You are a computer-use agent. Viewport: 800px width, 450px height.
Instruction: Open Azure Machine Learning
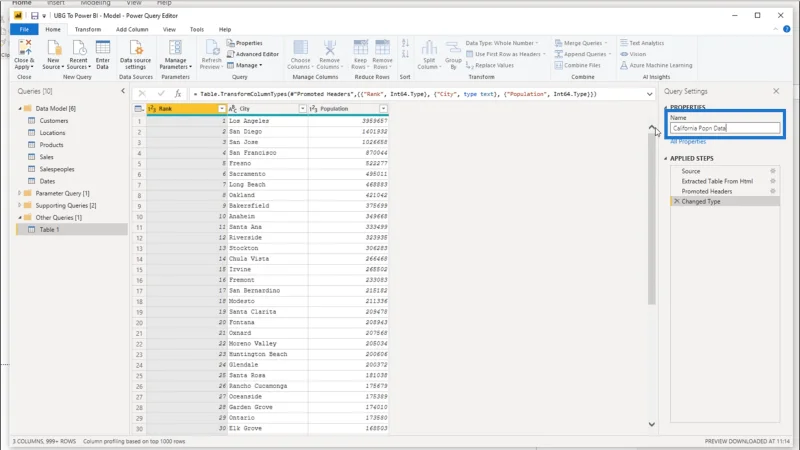pyautogui.click(x=656, y=65)
